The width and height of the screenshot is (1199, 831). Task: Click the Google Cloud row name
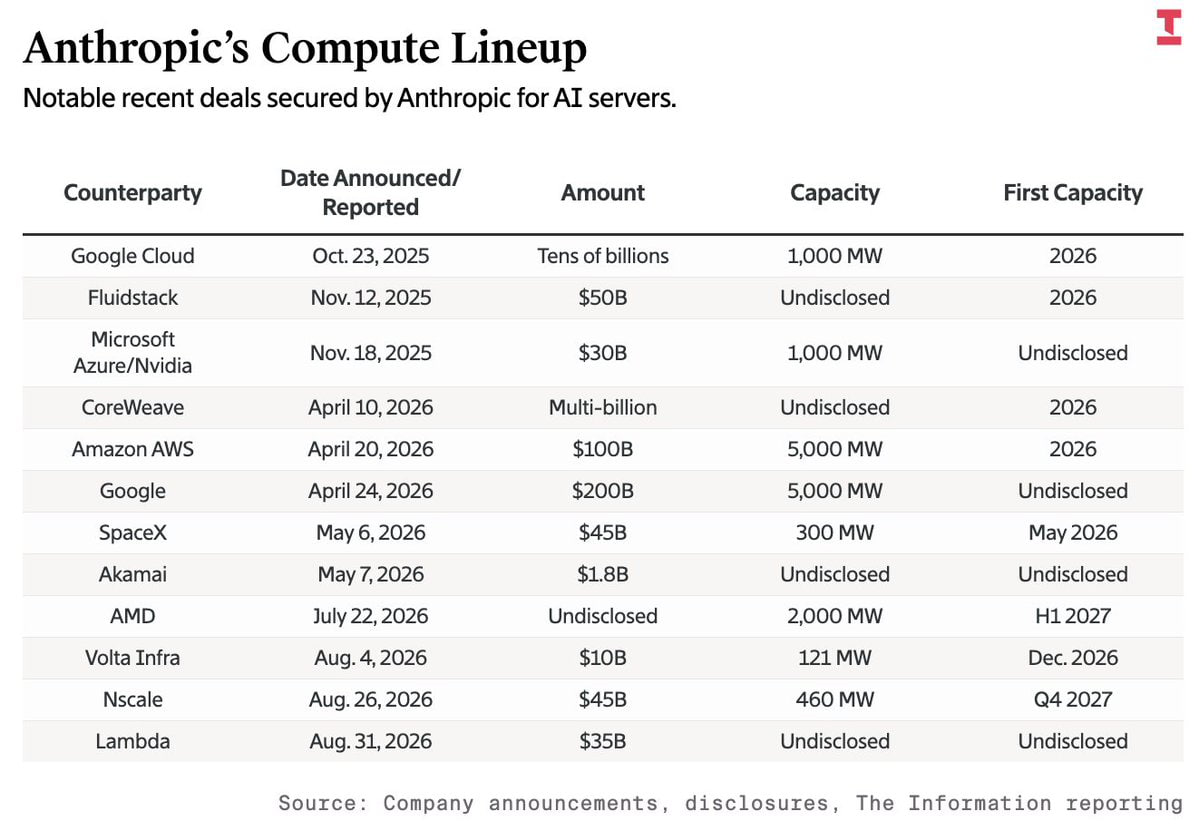click(x=132, y=255)
